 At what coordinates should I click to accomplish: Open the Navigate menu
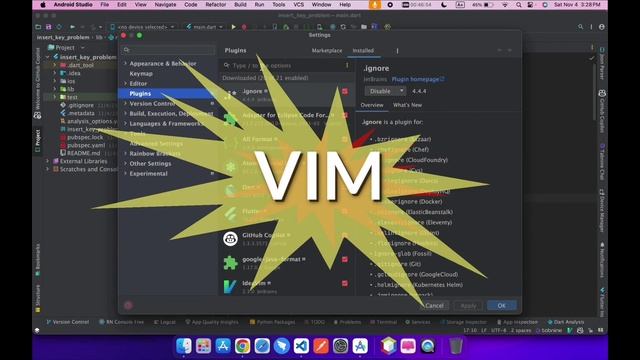165,5
